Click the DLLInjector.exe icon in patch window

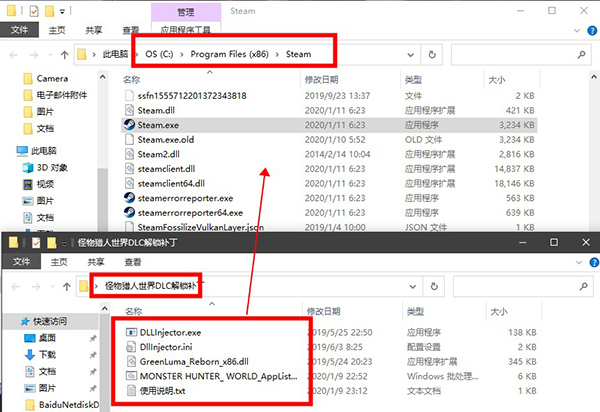click(131, 332)
